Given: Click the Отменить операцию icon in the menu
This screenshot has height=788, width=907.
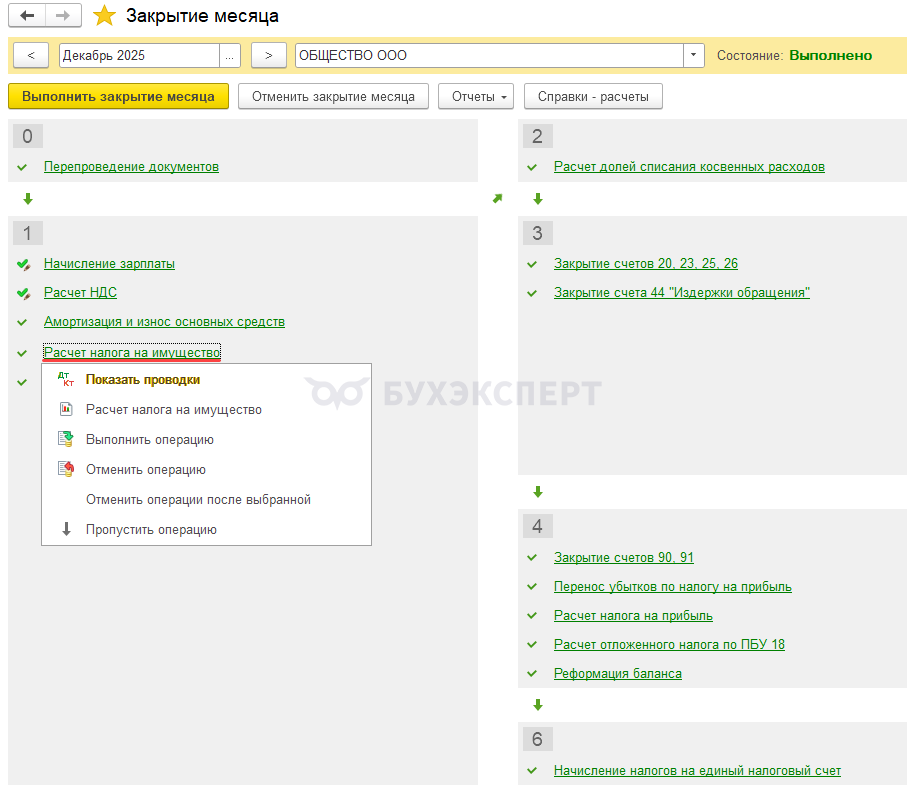Looking at the screenshot, I should click(66, 470).
